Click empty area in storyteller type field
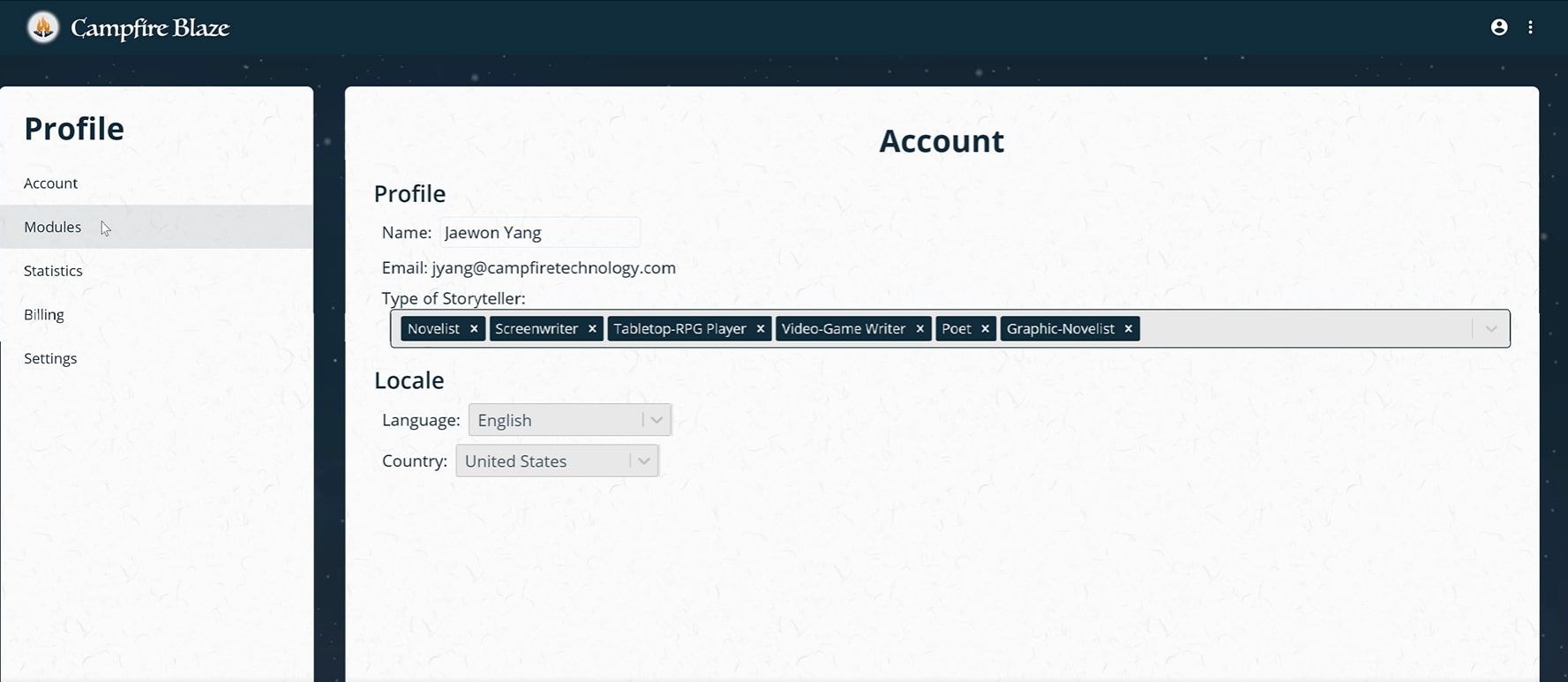 click(1306, 329)
